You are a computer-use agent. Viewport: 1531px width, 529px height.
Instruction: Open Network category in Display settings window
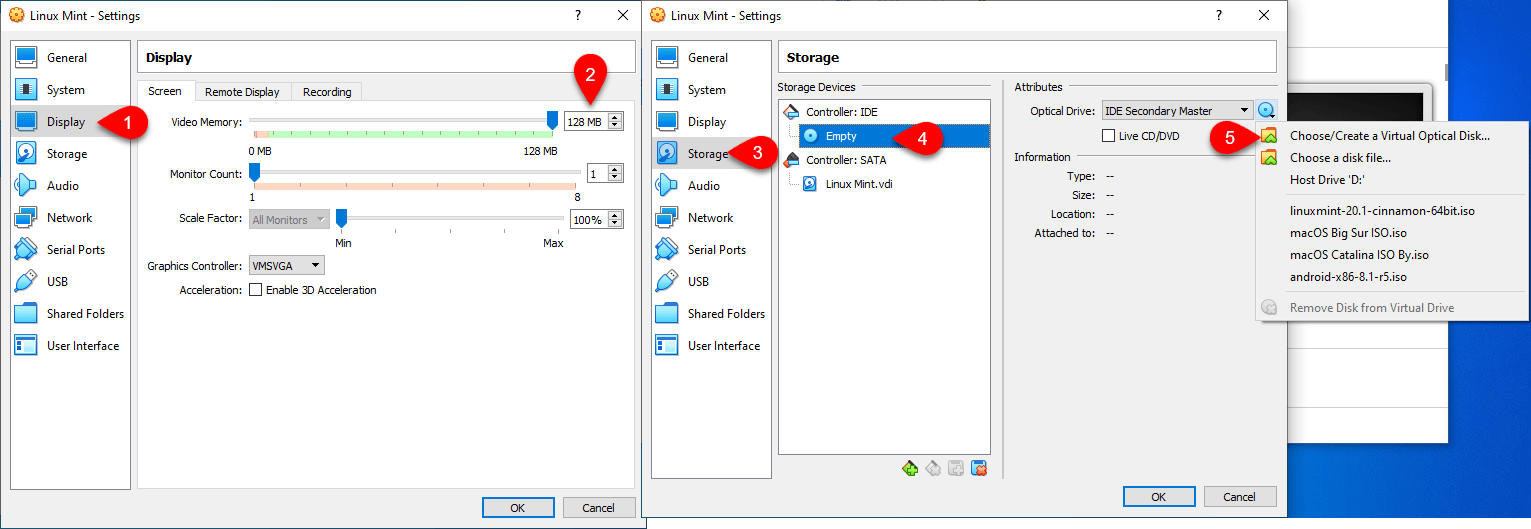70,218
